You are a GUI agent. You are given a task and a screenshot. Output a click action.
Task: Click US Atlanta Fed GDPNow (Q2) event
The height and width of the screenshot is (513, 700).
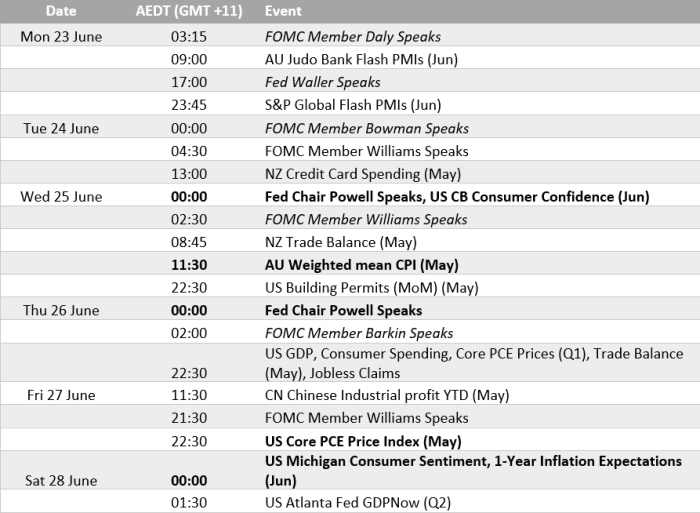[351, 502]
